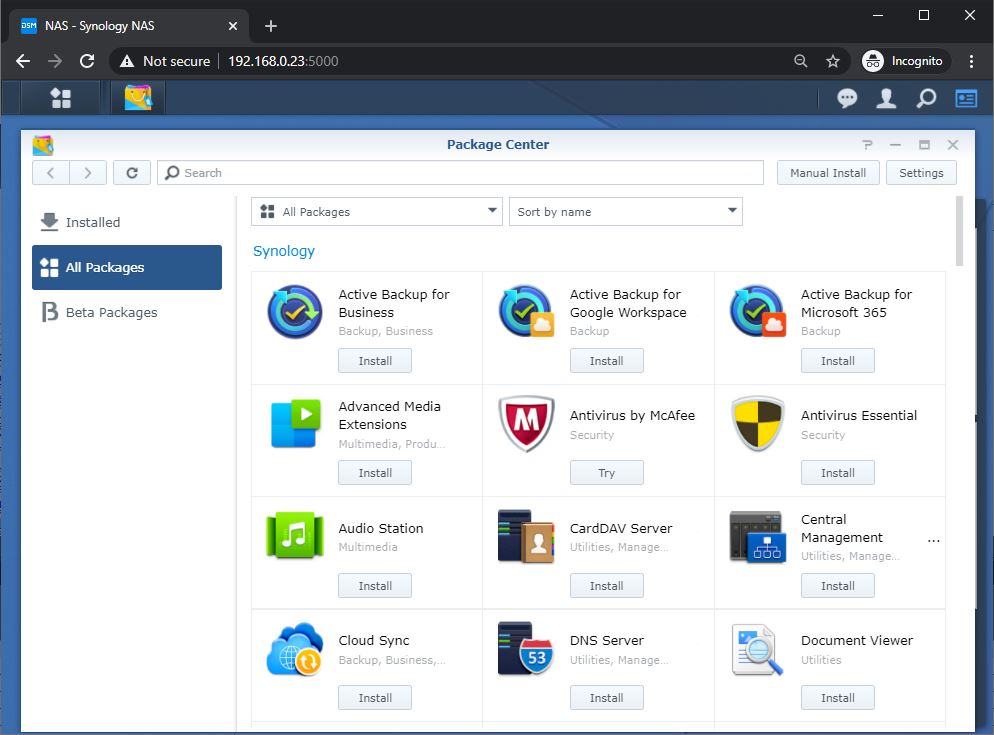Install Advanced Media Extensions
This screenshot has height=735, width=994.
click(x=375, y=472)
